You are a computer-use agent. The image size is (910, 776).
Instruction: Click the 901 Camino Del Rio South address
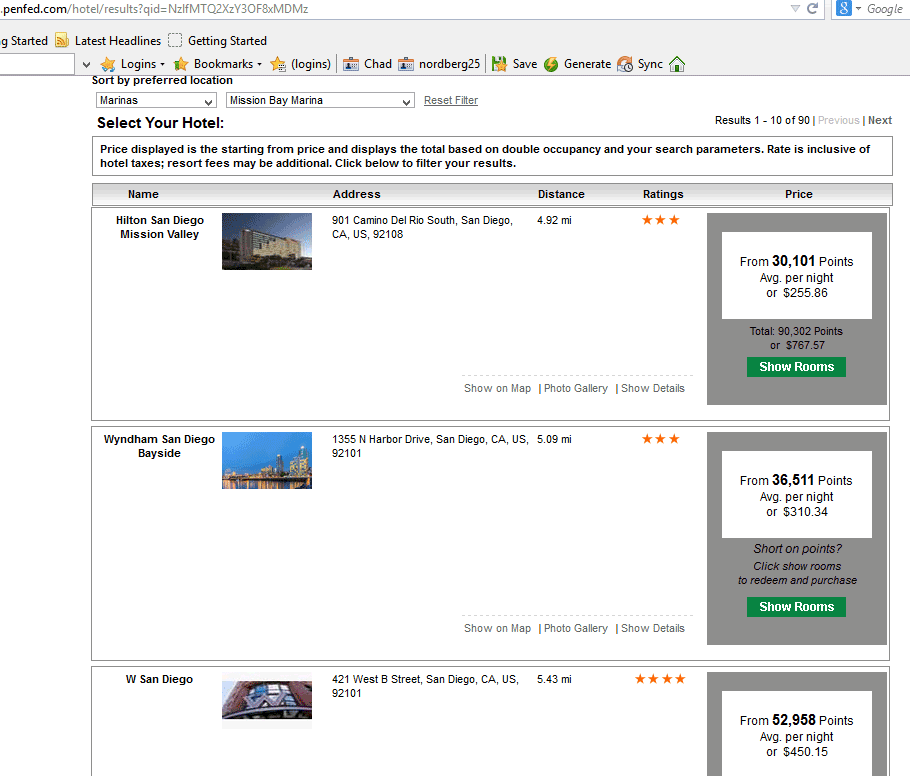click(422, 228)
